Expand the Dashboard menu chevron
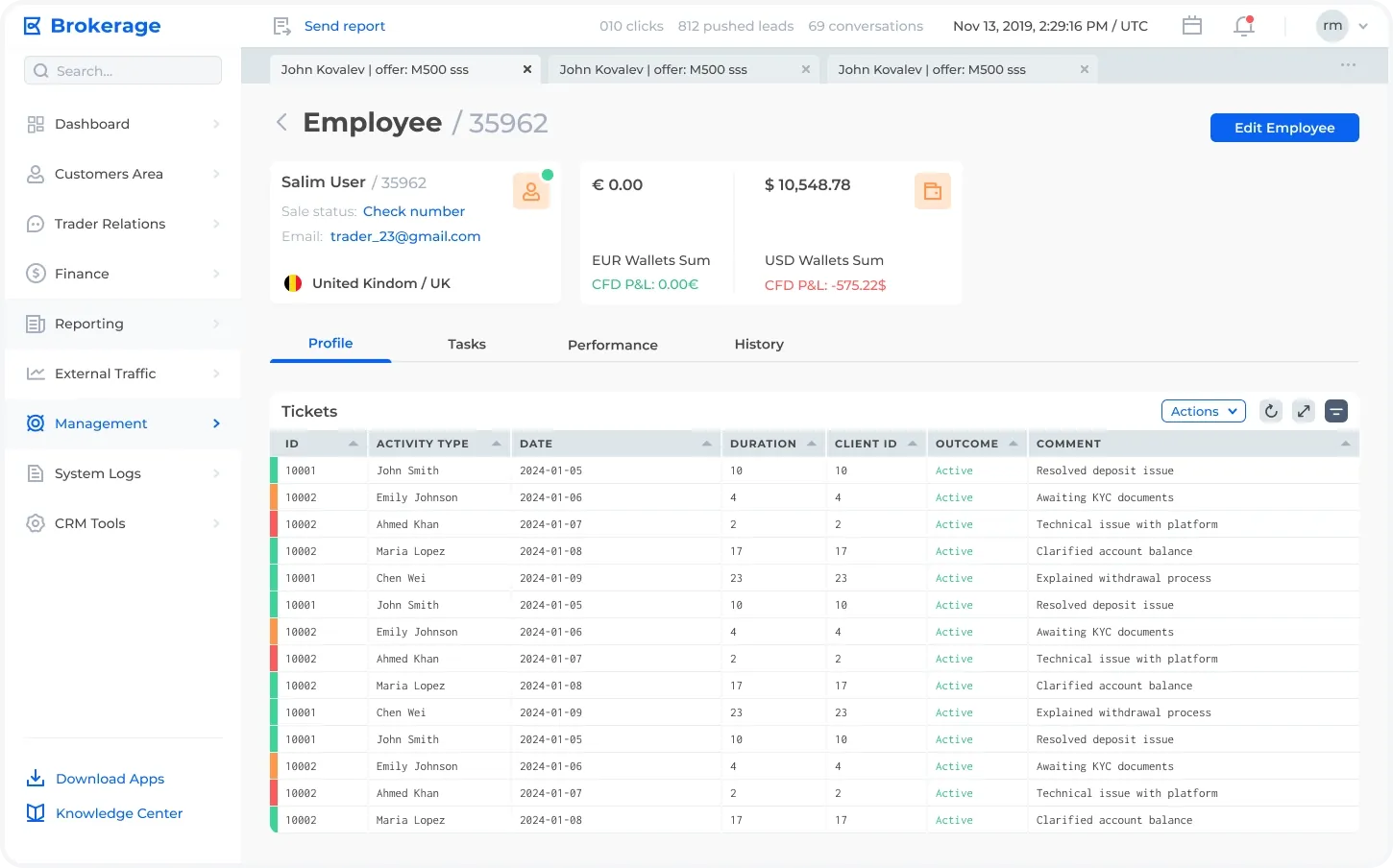Screen dimensions: 1393x868 tap(216, 124)
